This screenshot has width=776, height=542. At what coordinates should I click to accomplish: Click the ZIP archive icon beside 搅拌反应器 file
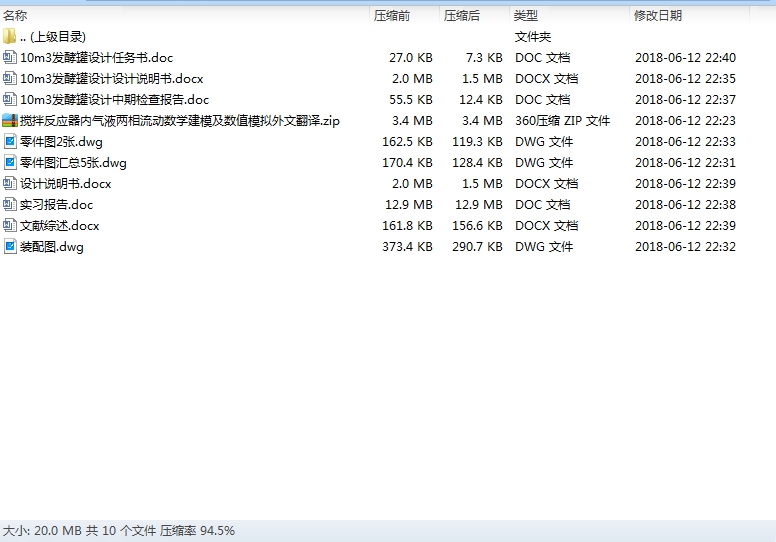[9, 120]
